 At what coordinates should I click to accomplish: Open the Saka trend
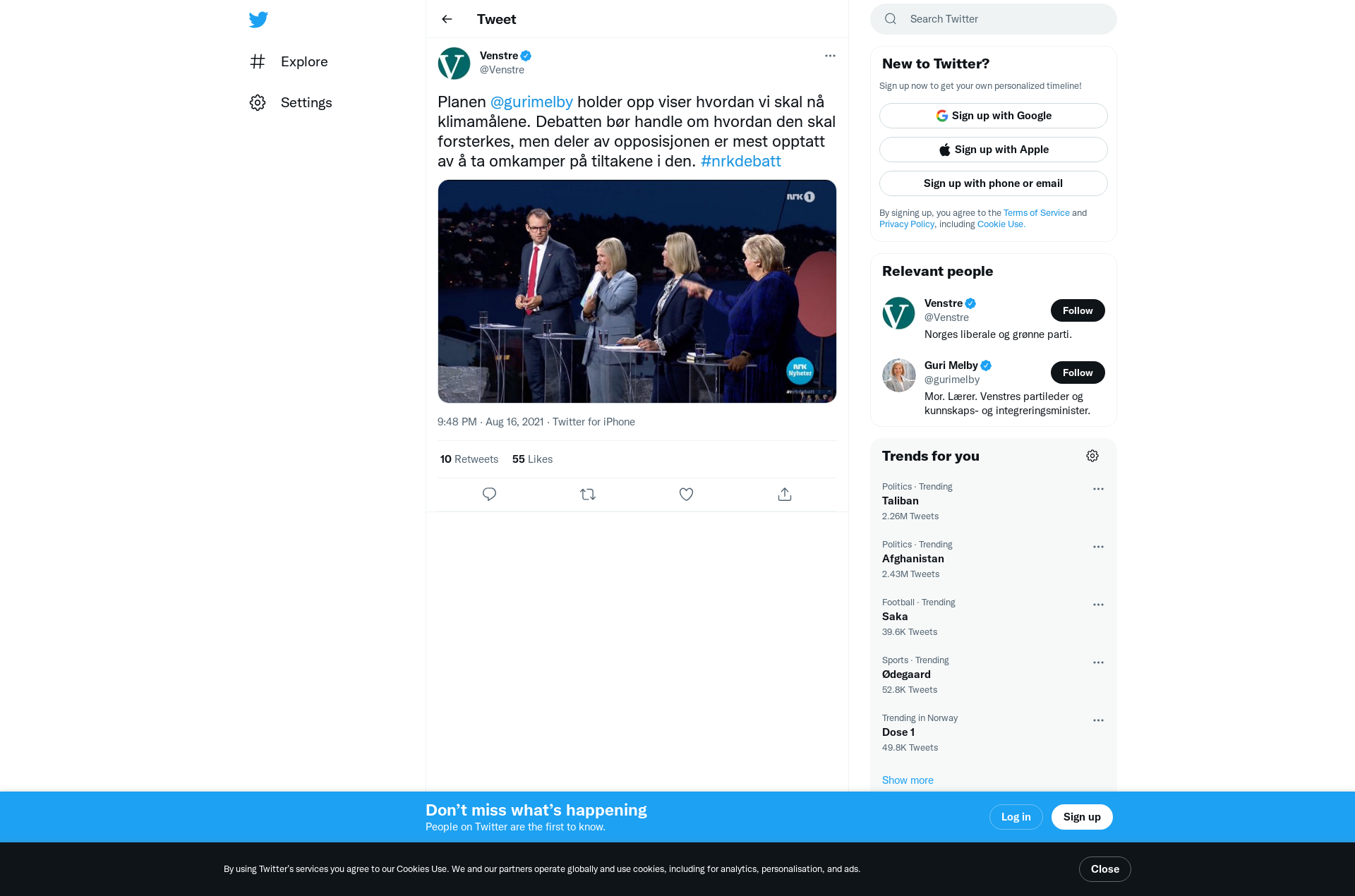[x=993, y=617]
